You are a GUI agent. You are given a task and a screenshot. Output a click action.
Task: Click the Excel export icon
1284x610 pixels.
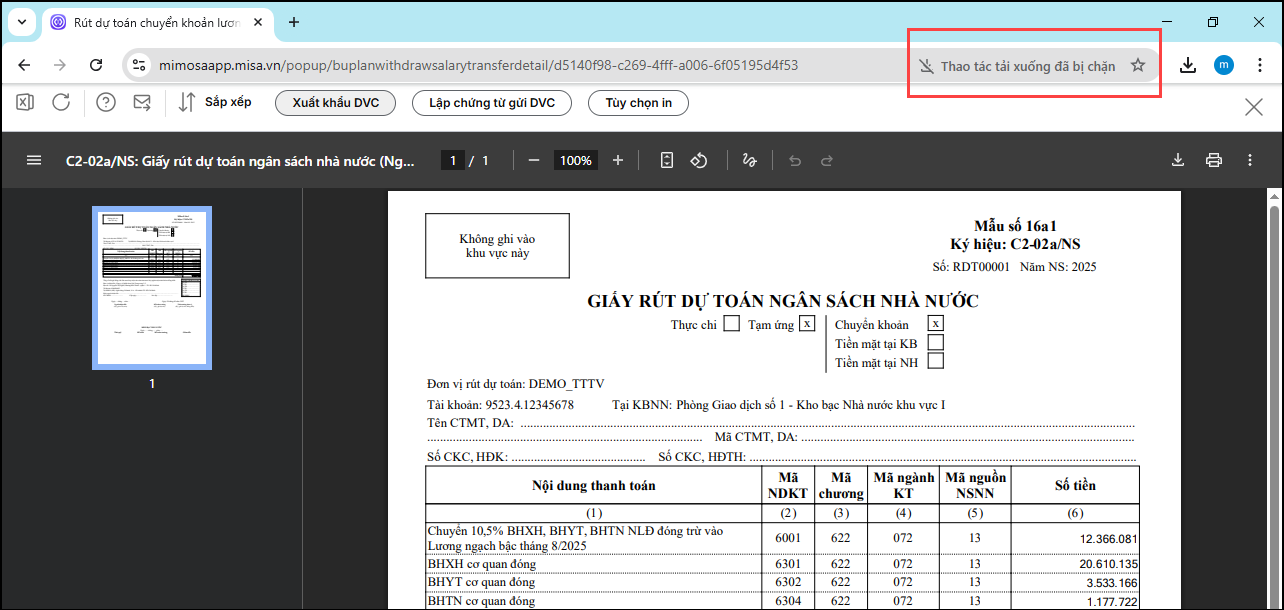25,102
